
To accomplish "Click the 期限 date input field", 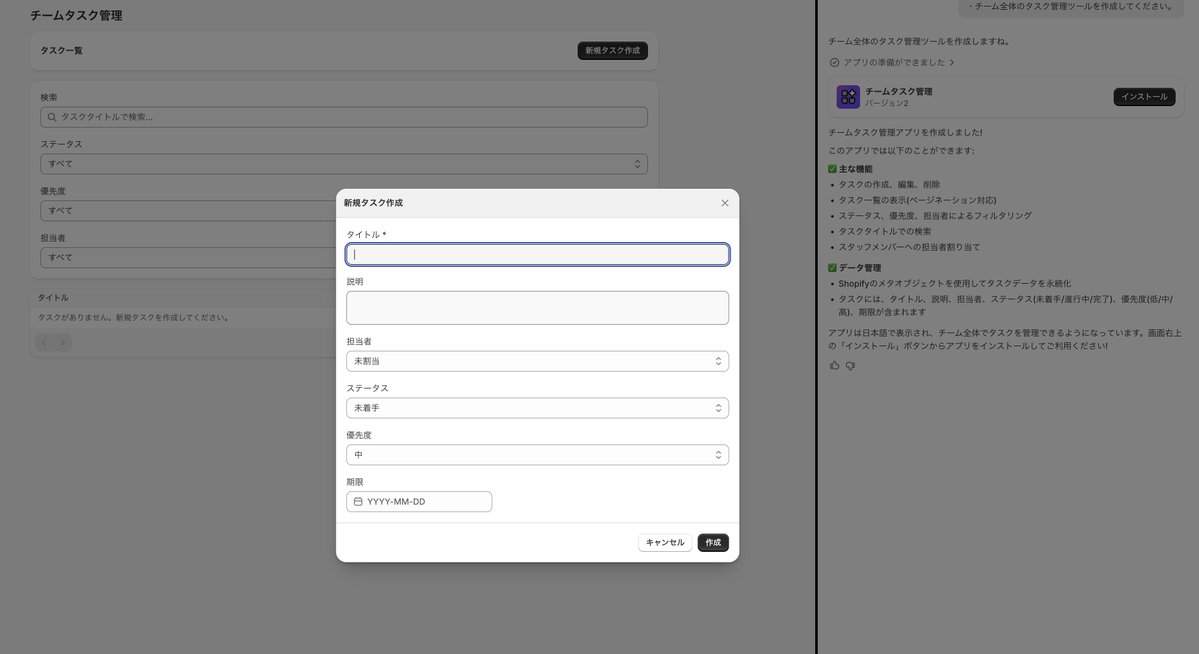I will pos(419,502).
